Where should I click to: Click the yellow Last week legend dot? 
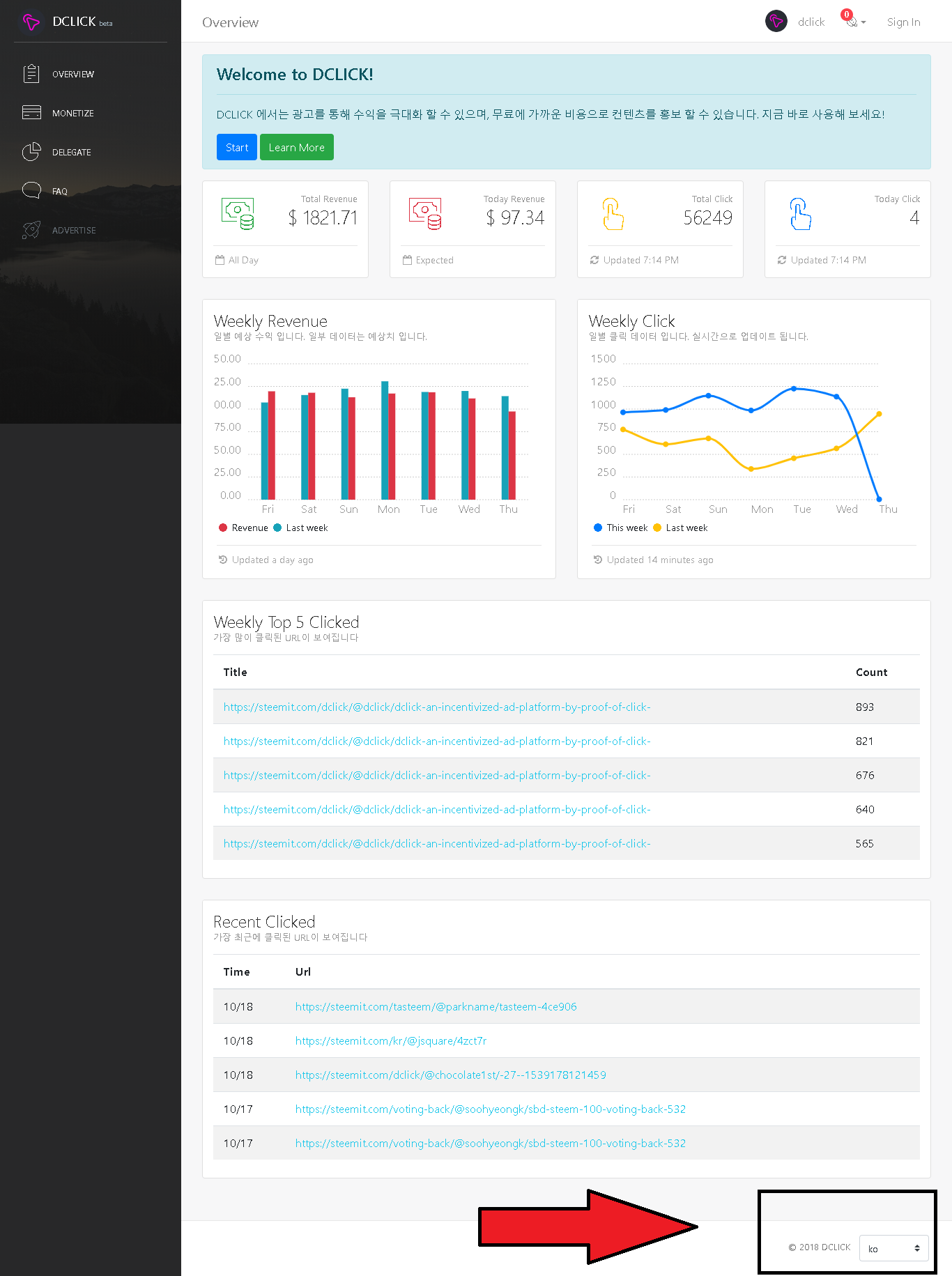[657, 528]
